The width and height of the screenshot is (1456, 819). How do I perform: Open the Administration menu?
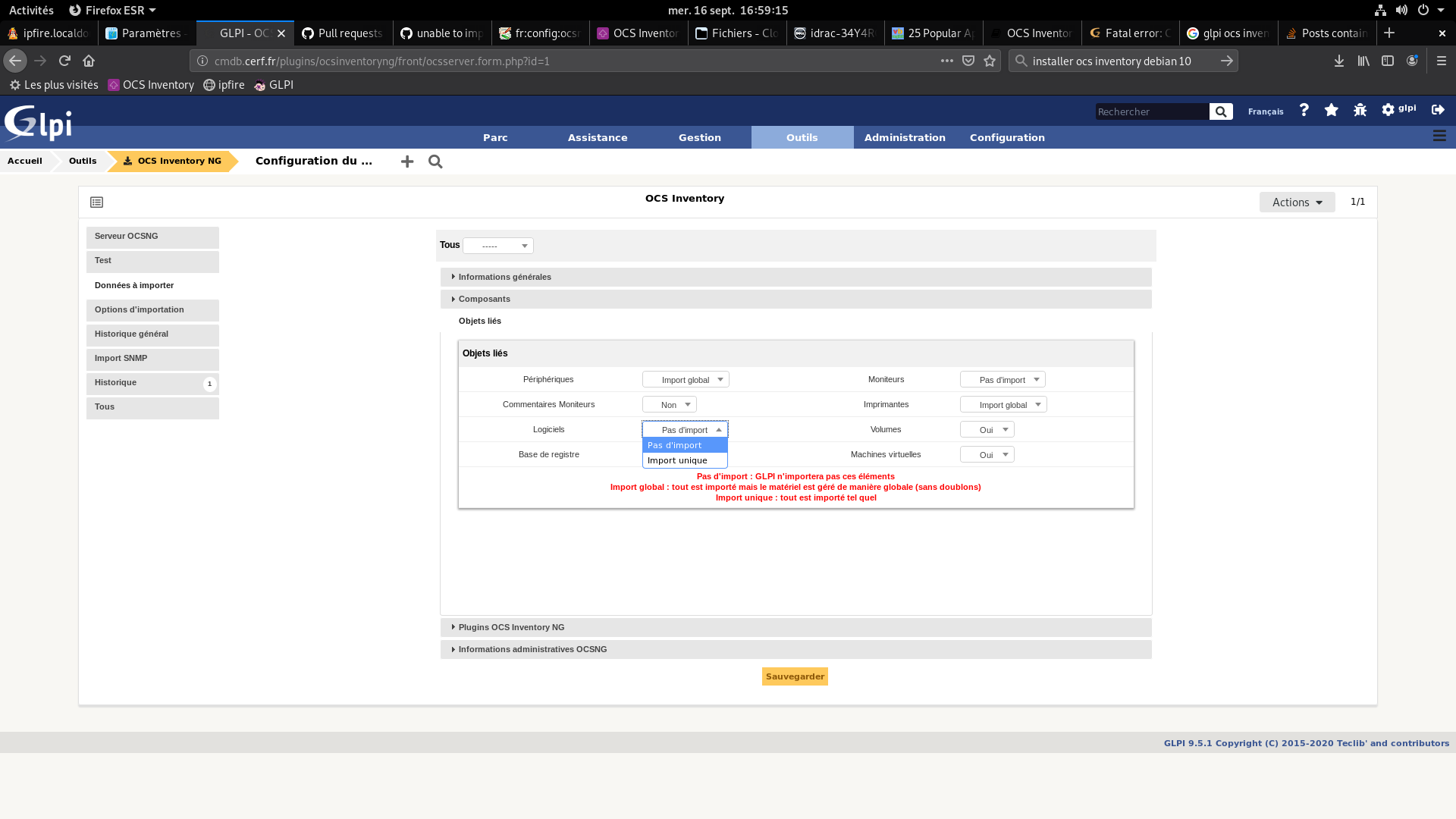(904, 137)
